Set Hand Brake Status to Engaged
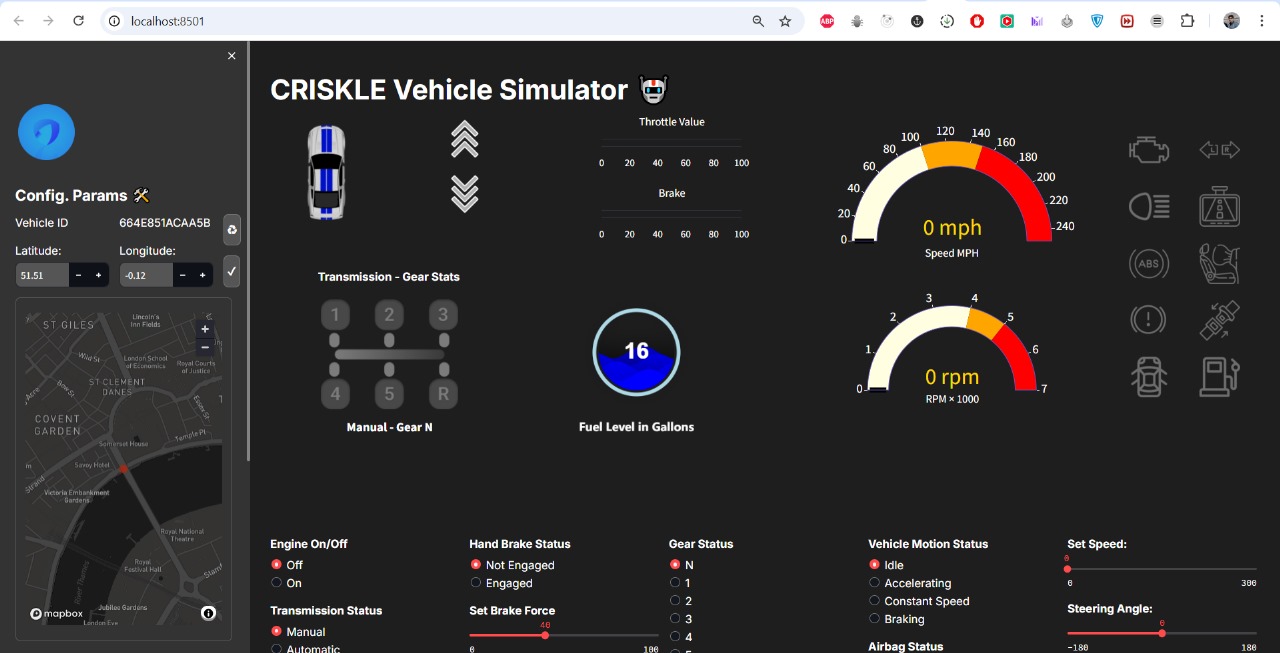This screenshot has width=1280, height=653. [476, 583]
